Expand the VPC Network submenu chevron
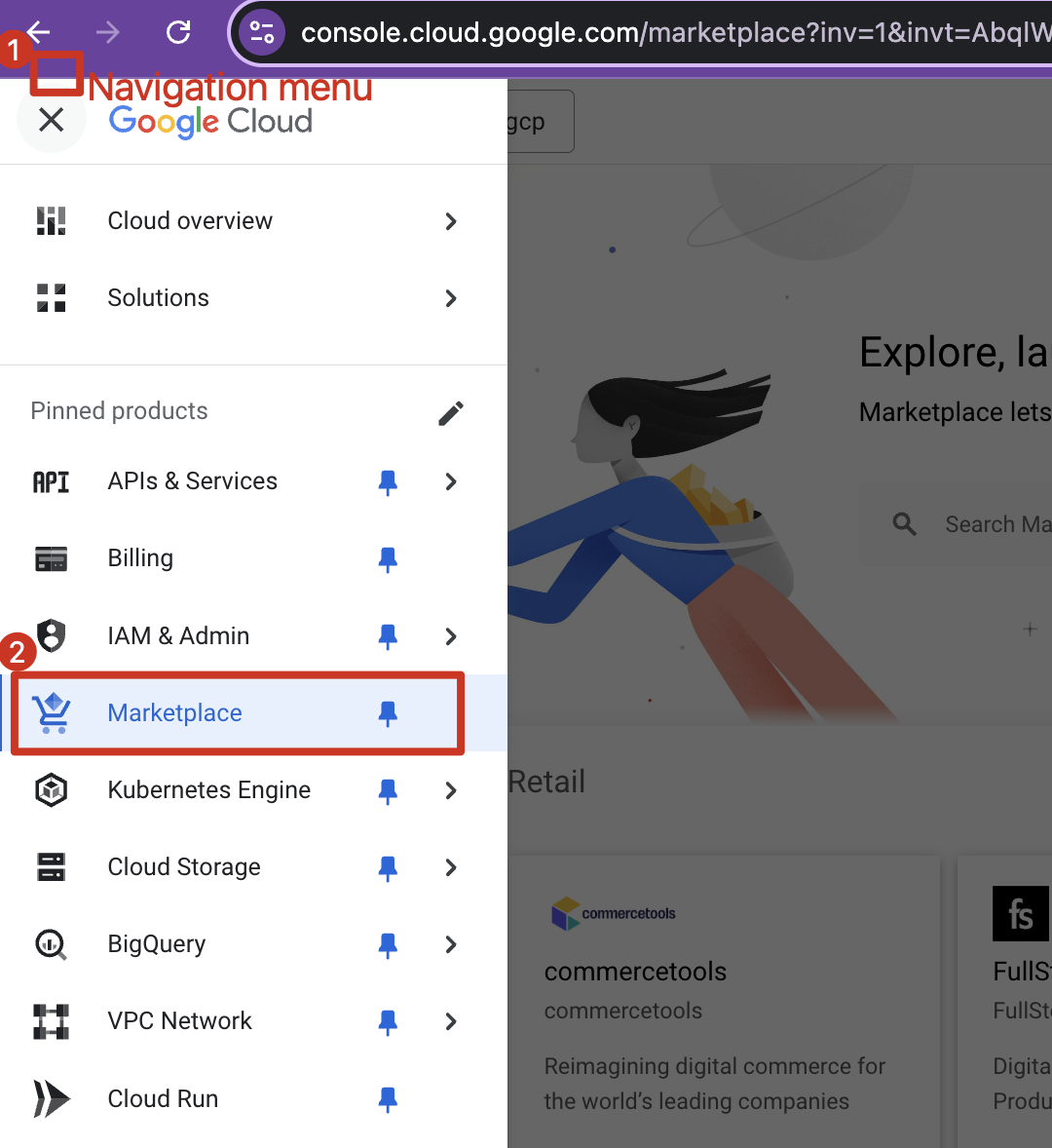 pyautogui.click(x=450, y=1021)
